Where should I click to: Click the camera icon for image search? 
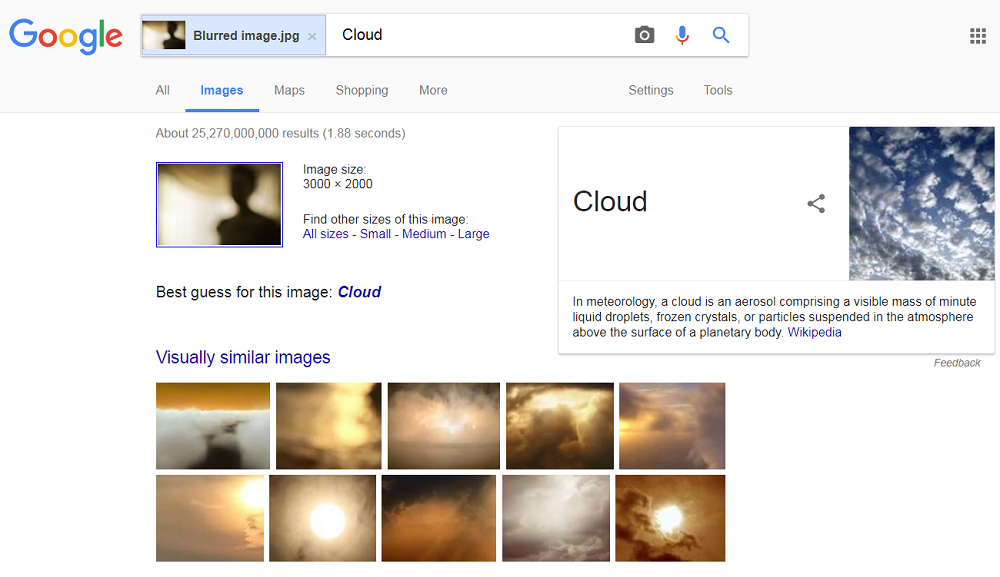coord(644,35)
